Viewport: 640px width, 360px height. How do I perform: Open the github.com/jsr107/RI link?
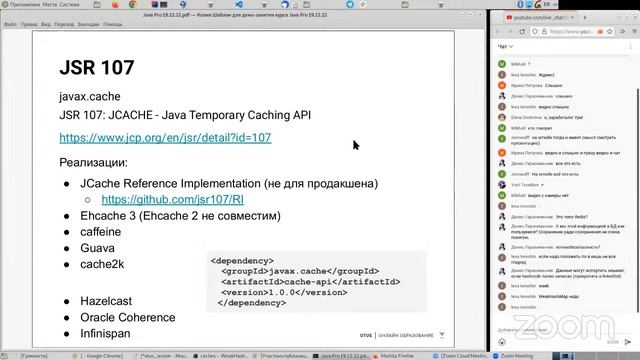click(x=173, y=199)
